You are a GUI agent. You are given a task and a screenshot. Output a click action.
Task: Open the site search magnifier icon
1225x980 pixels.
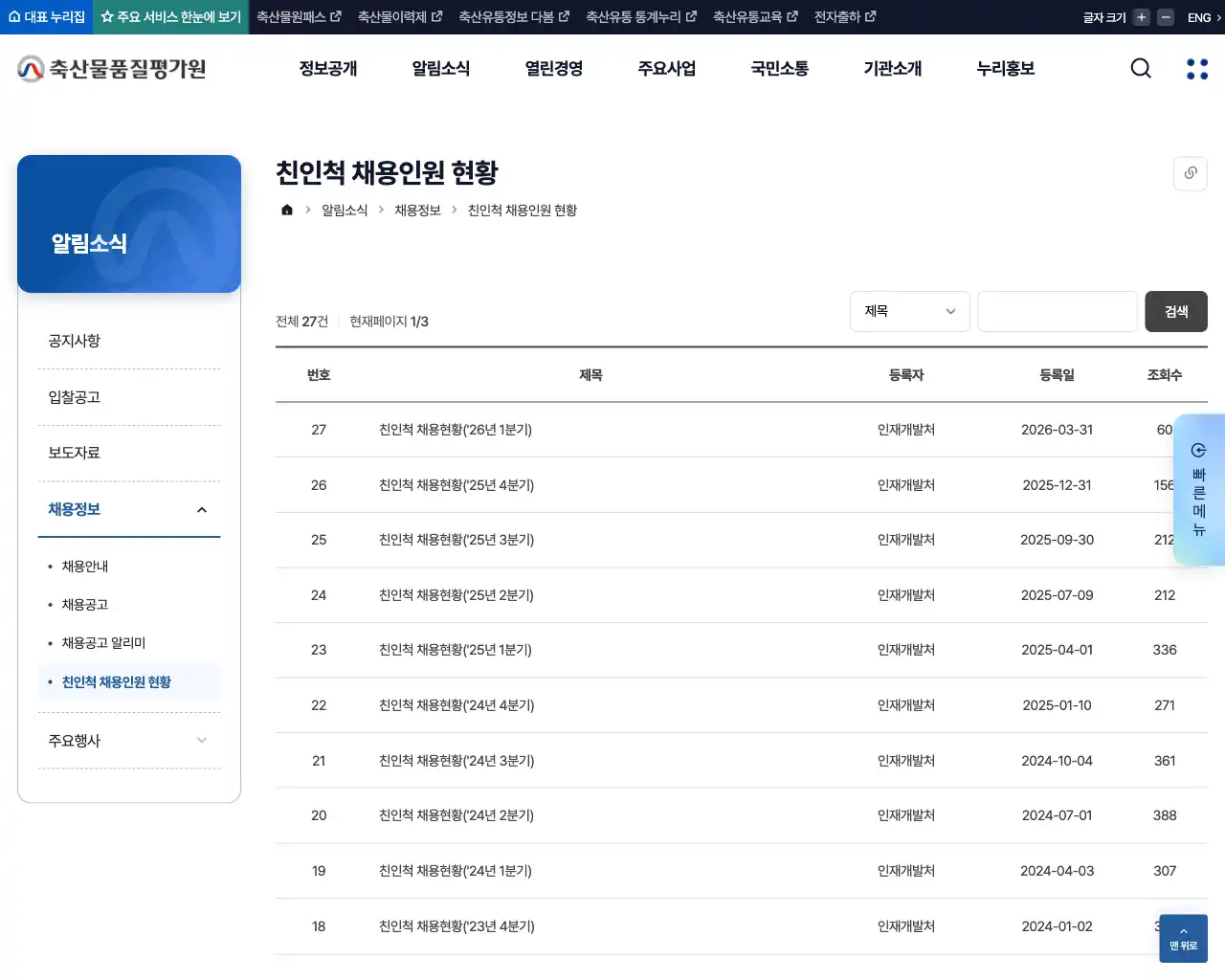click(1141, 68)
